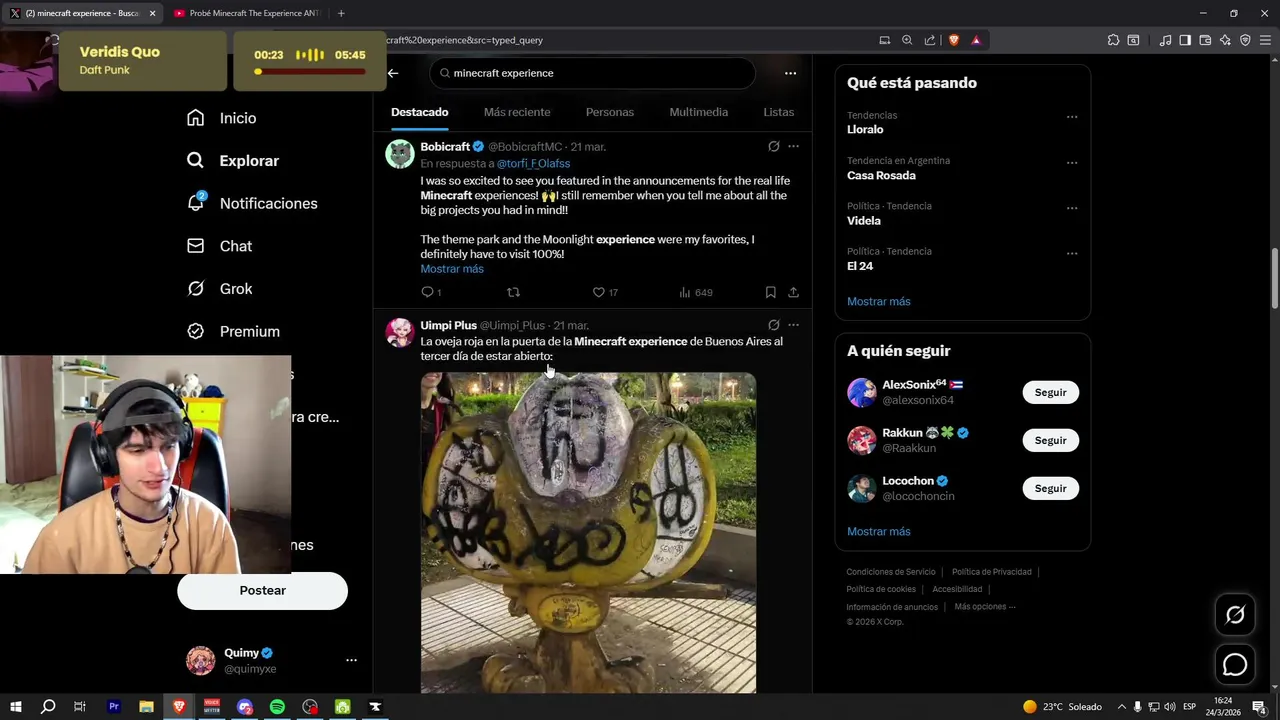Click the minecraft experience search field
This screenshot has width=1280, height=720.
pos(592,73)
